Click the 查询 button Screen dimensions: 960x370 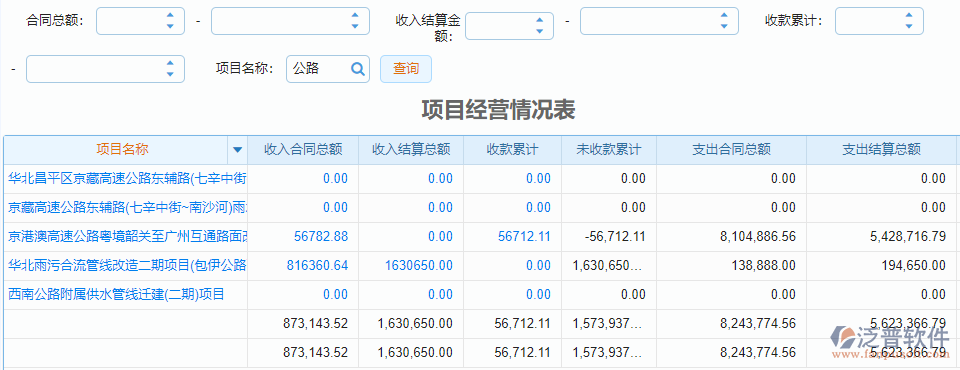pos(406,69)
